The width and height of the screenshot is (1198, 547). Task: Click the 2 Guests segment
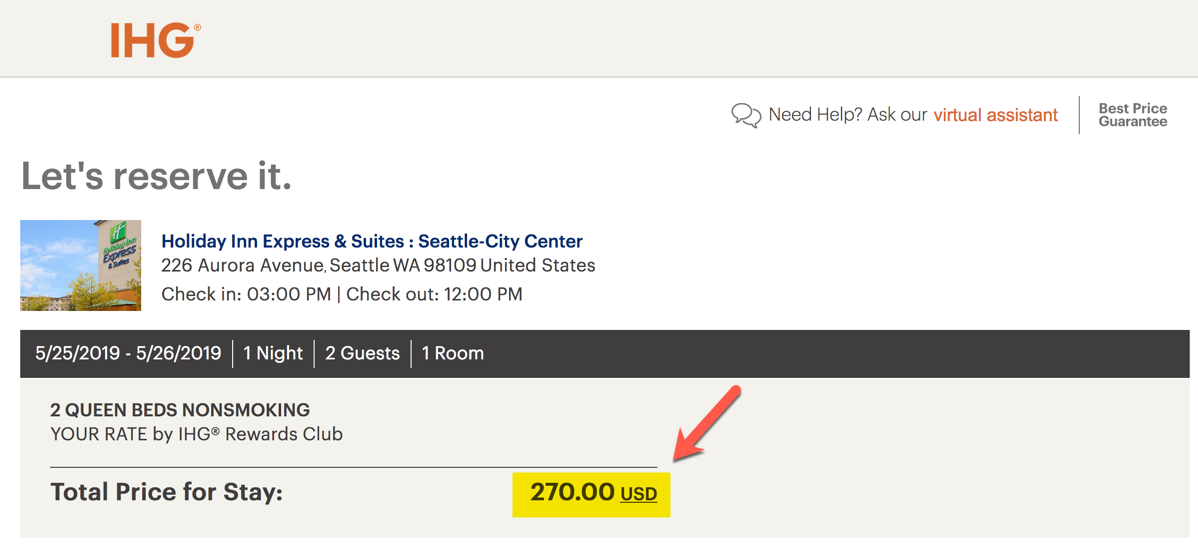(362, 354)
